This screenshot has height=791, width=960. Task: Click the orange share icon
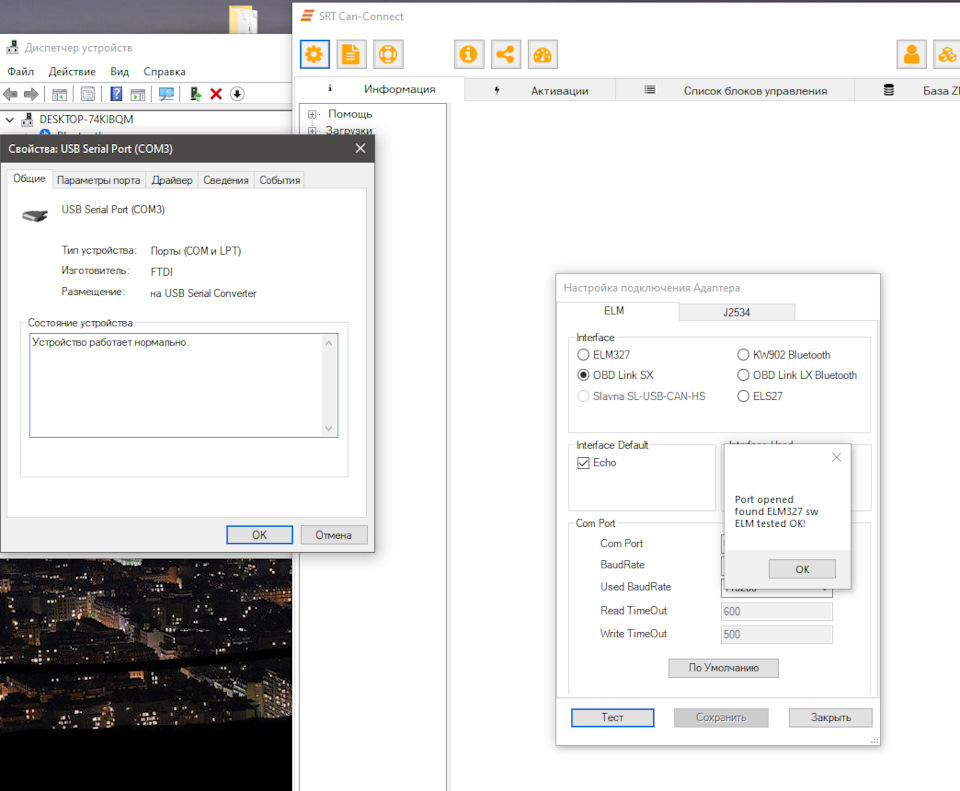click(506, 54)
